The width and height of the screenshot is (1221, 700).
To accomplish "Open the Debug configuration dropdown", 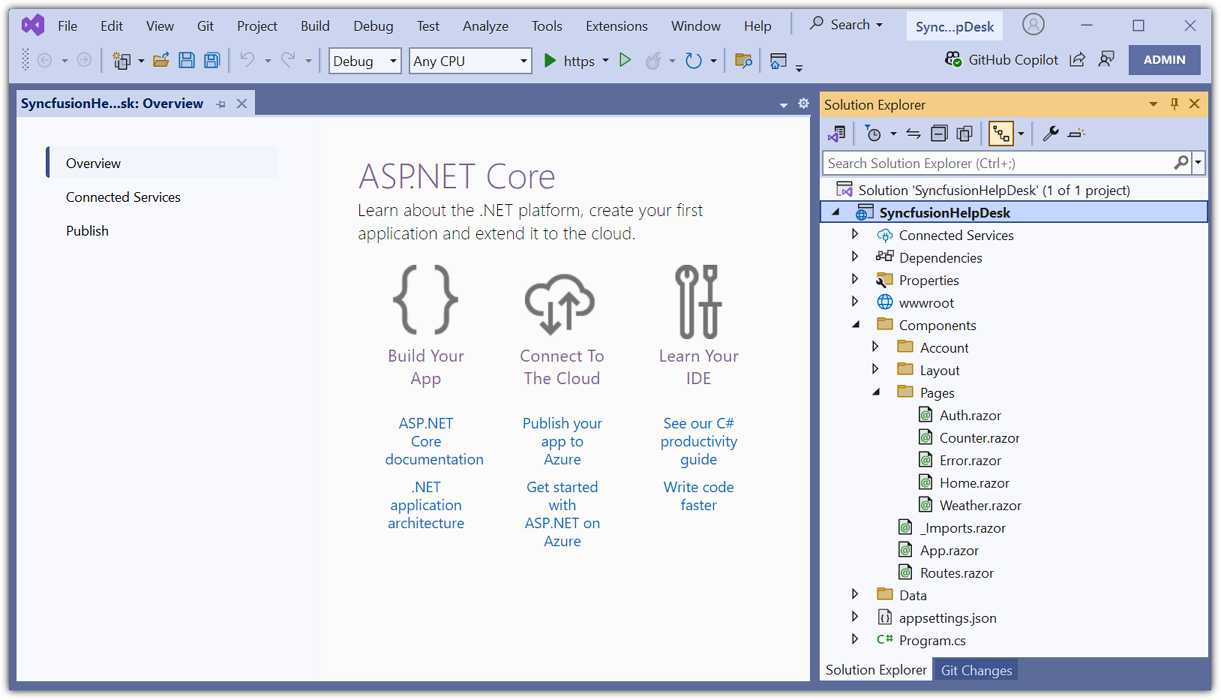I will [x=365, y=61].
